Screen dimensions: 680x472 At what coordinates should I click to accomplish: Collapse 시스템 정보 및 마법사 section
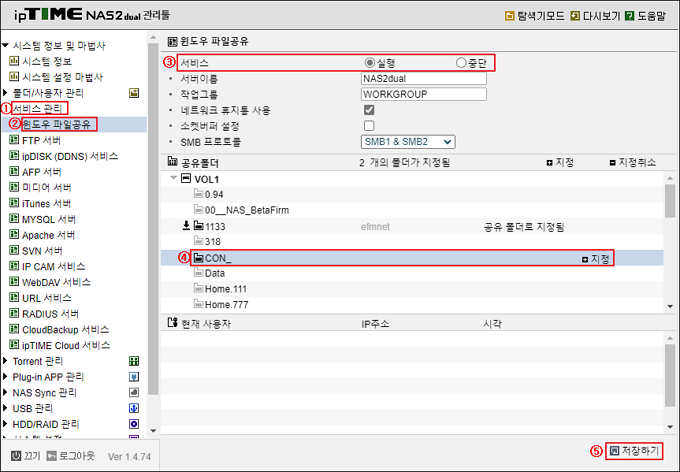[5, 45]
